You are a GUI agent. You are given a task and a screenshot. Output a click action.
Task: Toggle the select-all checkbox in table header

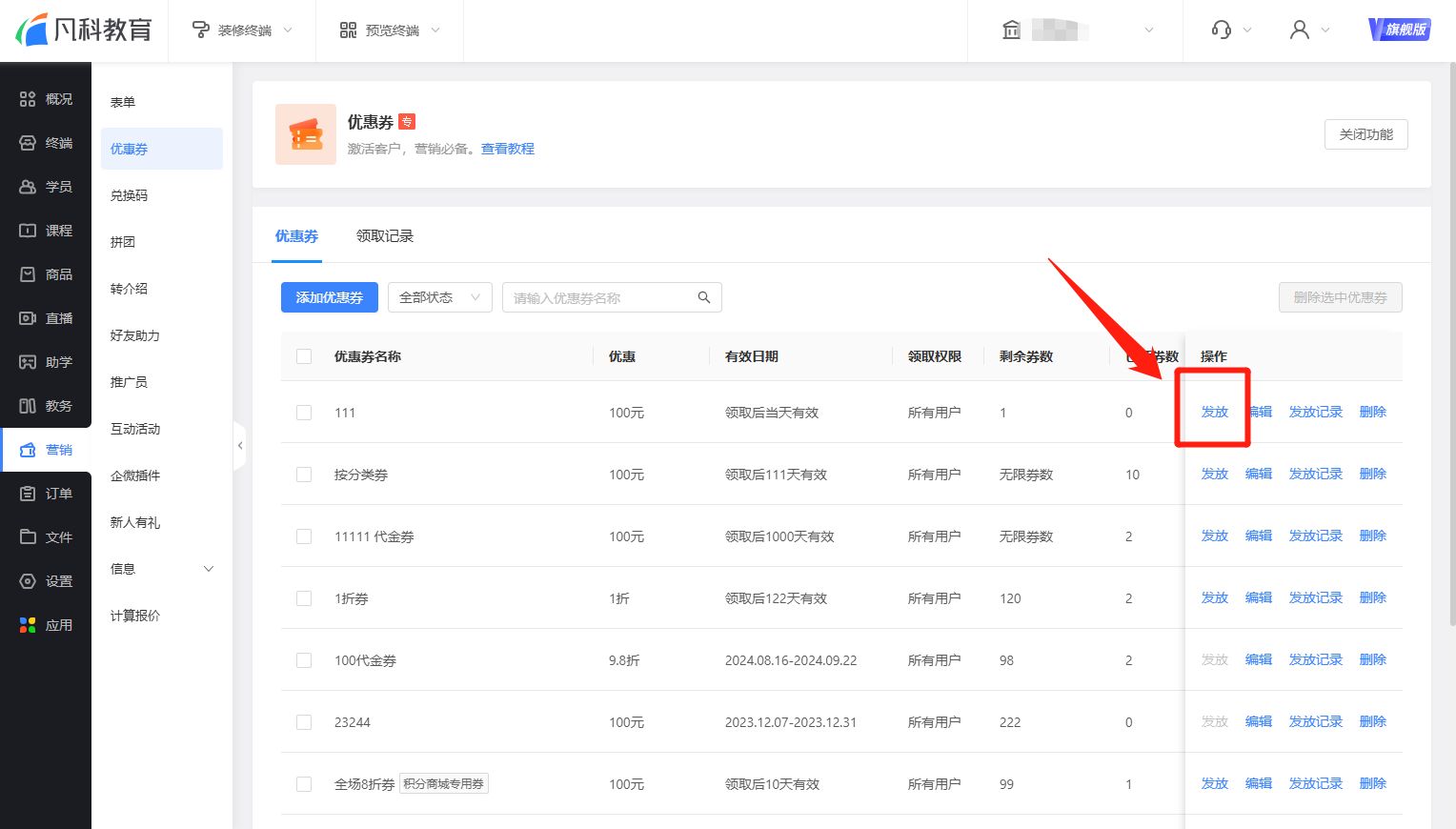click(x=304, y=356)
